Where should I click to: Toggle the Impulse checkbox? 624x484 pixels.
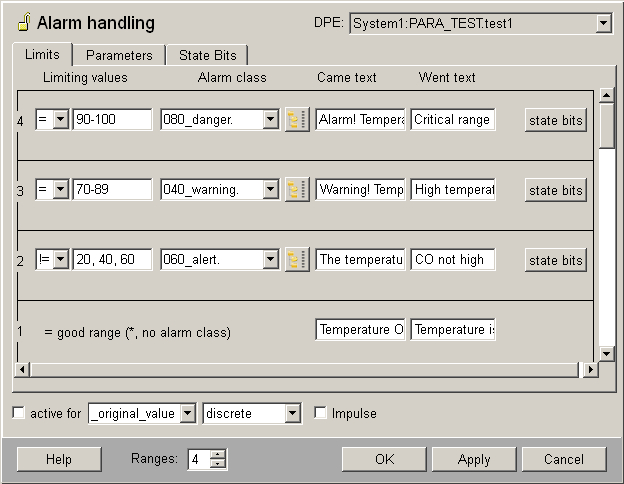point(320,413)
